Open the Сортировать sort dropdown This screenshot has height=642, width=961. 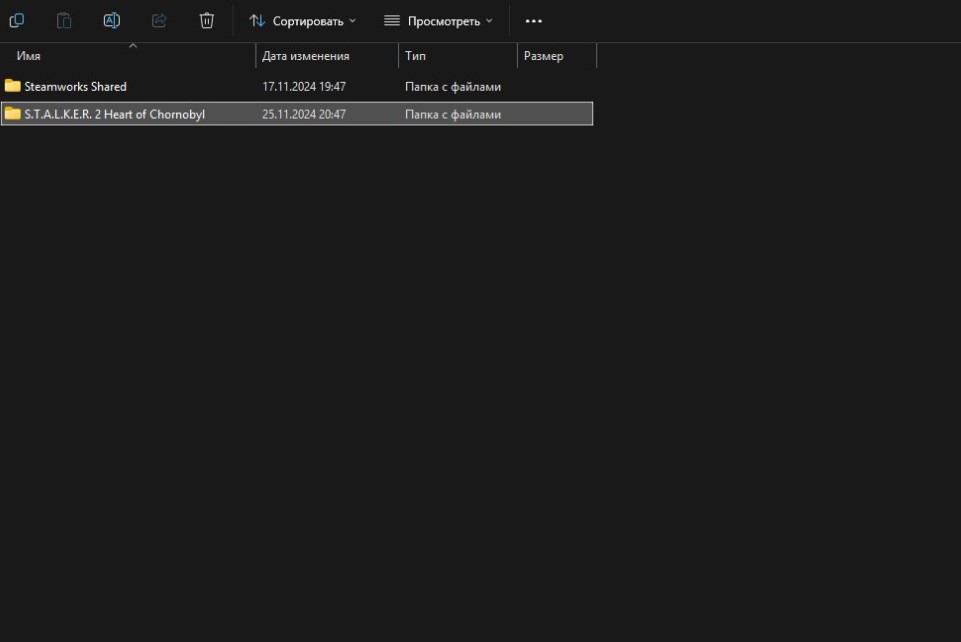click(302, 21)
